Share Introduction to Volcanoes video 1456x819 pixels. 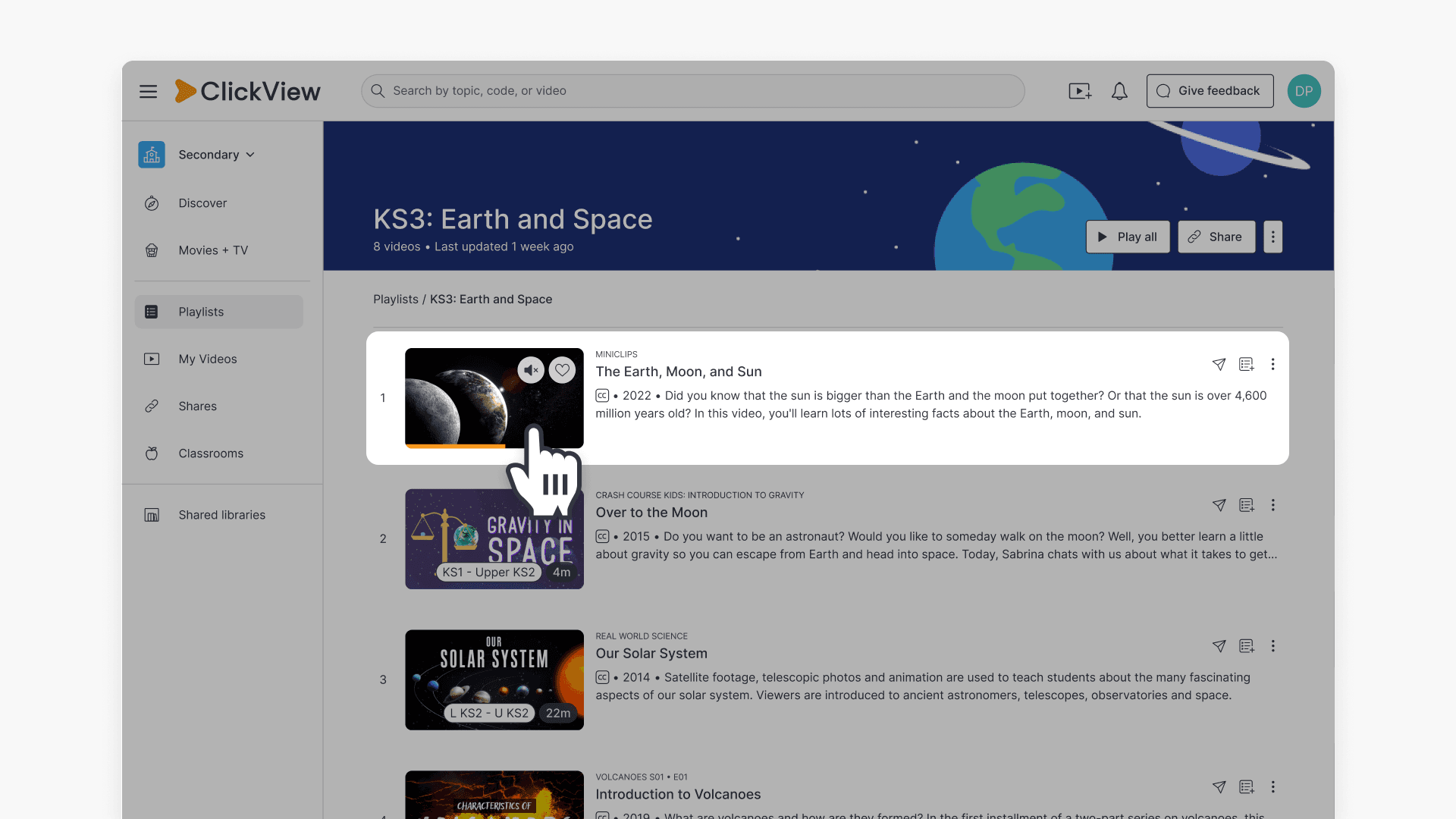pos(1219,787)
